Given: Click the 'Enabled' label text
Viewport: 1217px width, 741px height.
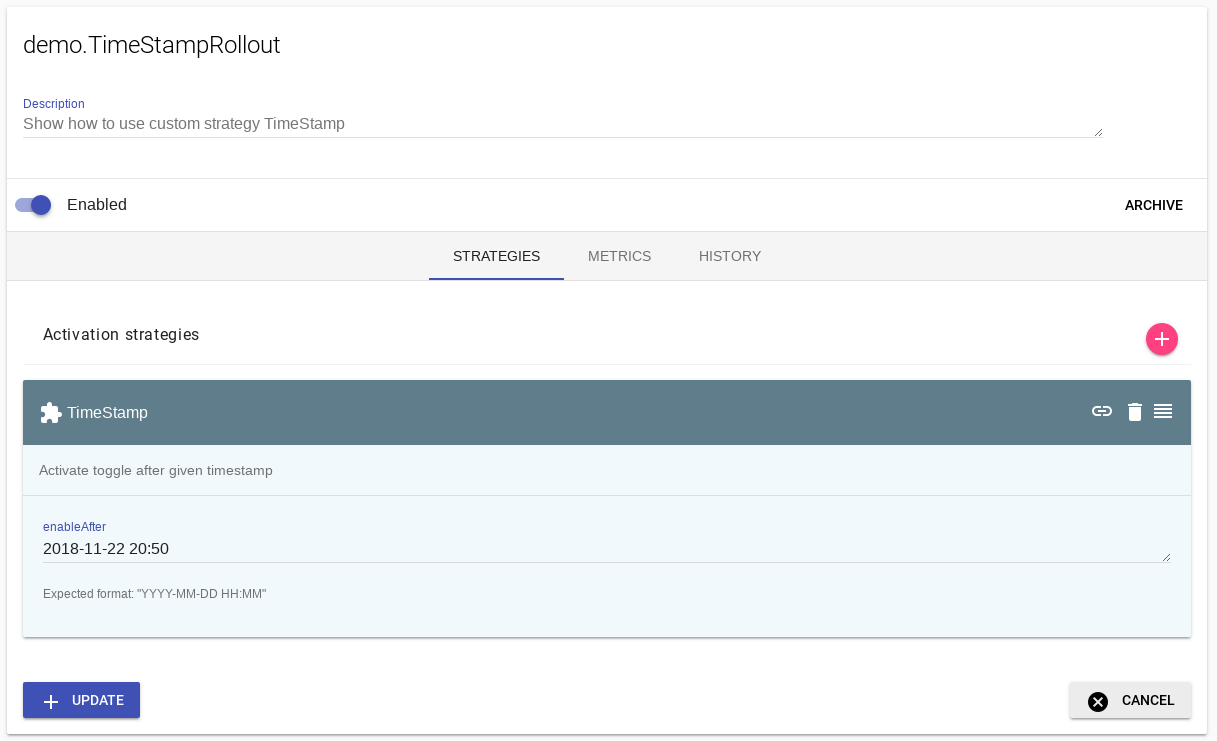Looking at the screenshot, I should point(97,205).
